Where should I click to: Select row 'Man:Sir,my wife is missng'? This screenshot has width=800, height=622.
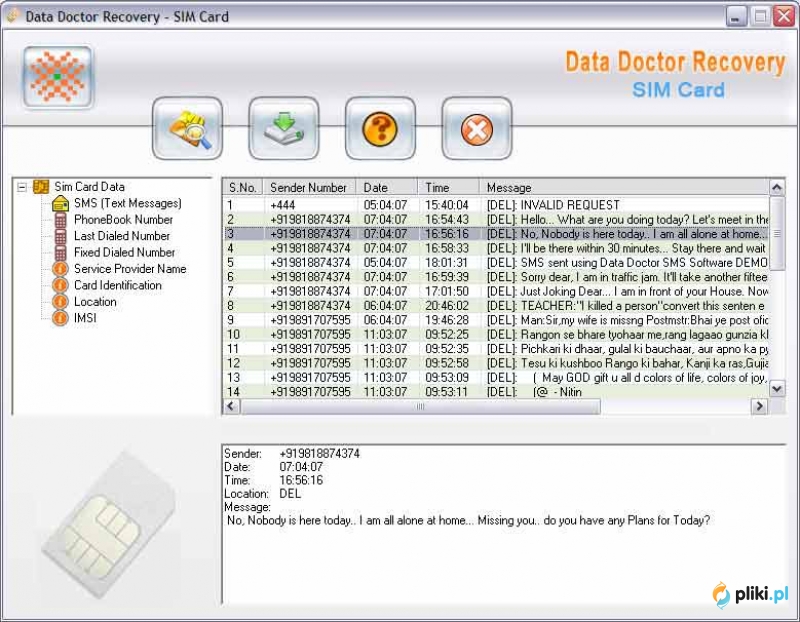496,320
